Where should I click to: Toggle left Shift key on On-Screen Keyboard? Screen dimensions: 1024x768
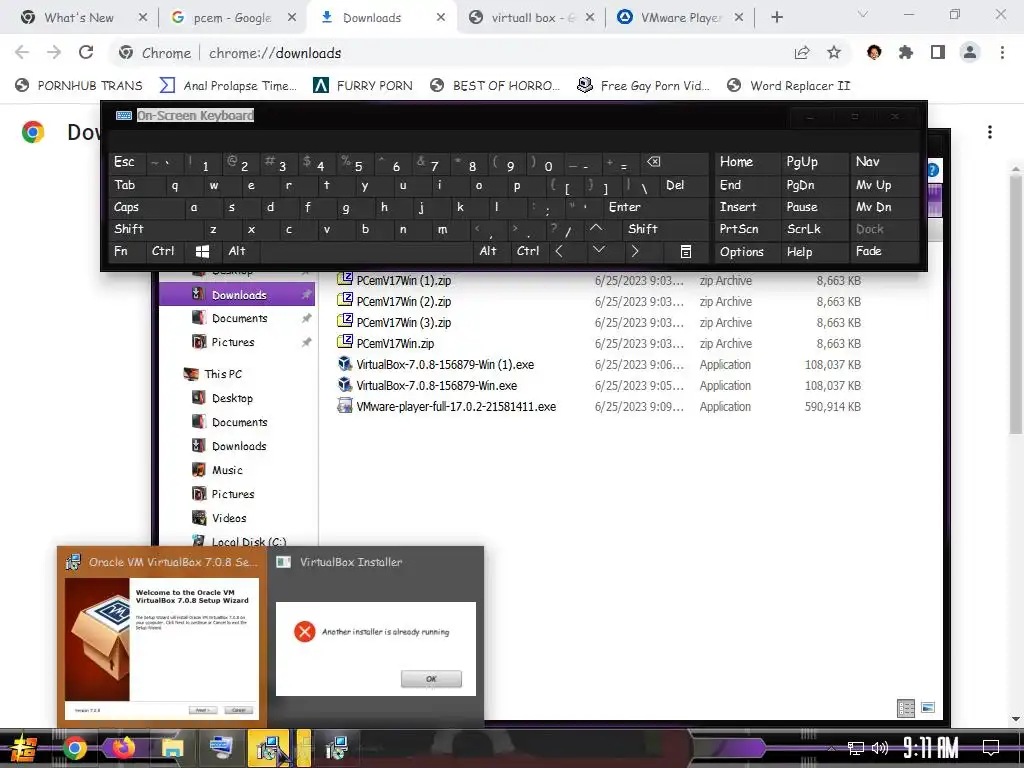(155, 229)
